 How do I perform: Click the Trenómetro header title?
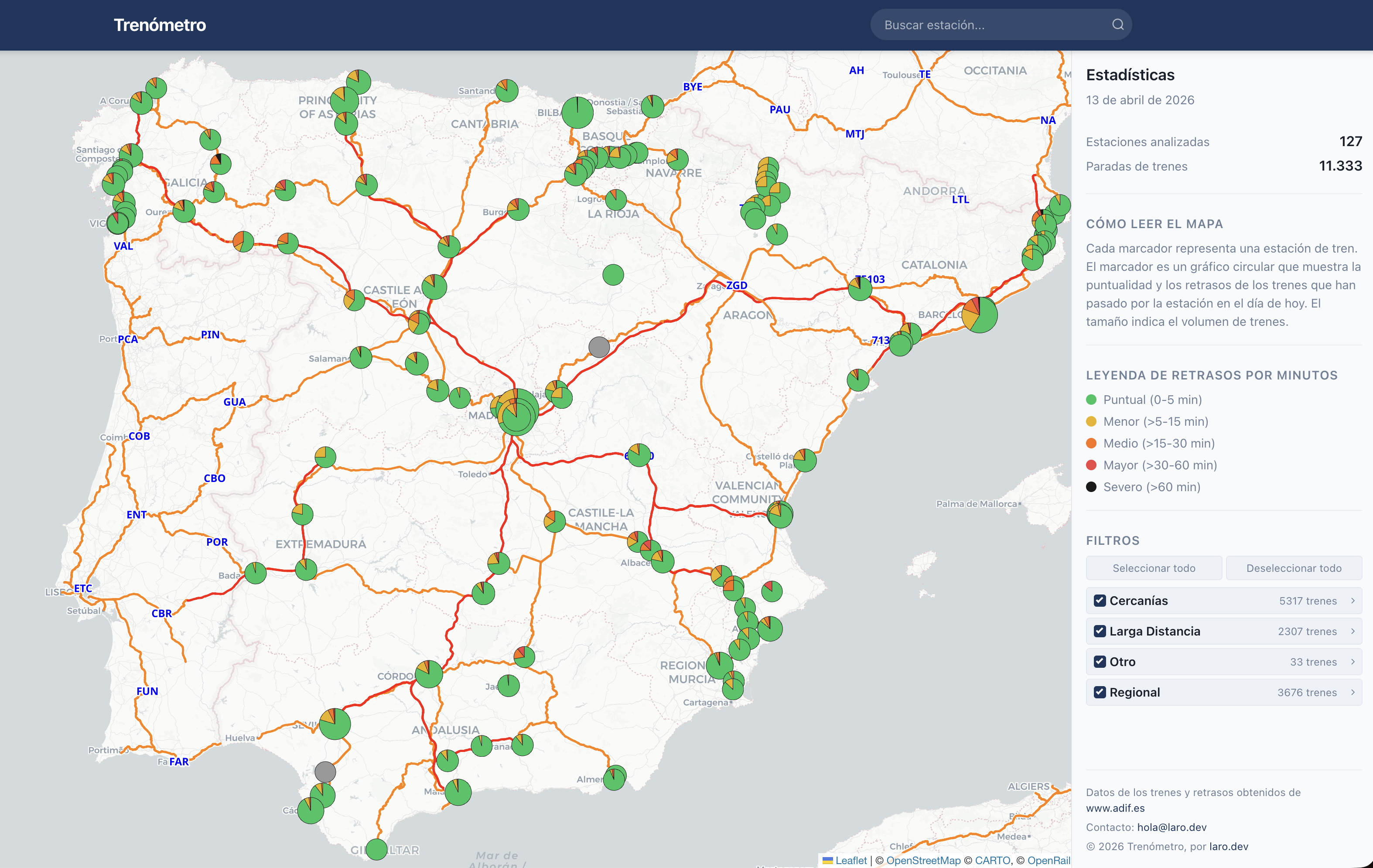pos(160,25)
